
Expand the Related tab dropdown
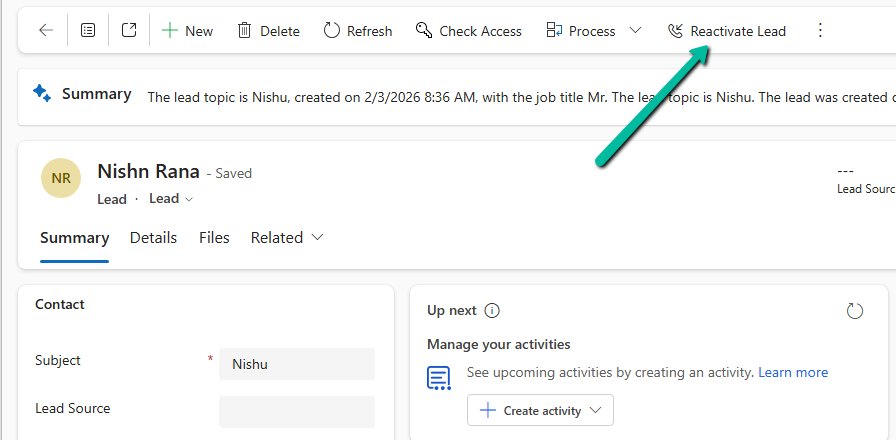[288, 238]
